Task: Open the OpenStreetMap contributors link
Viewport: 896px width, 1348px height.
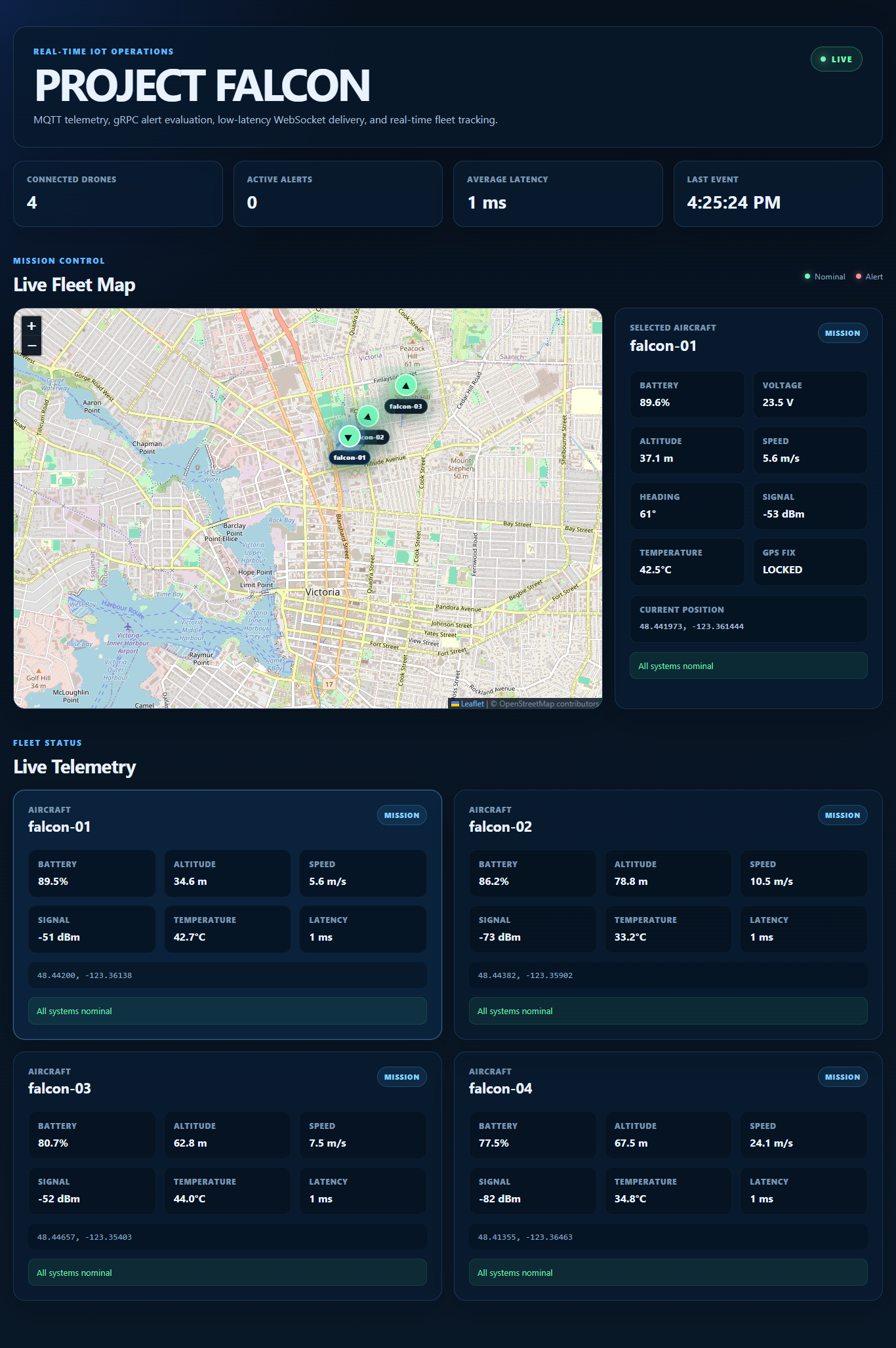Action: (x=549, y=704)
